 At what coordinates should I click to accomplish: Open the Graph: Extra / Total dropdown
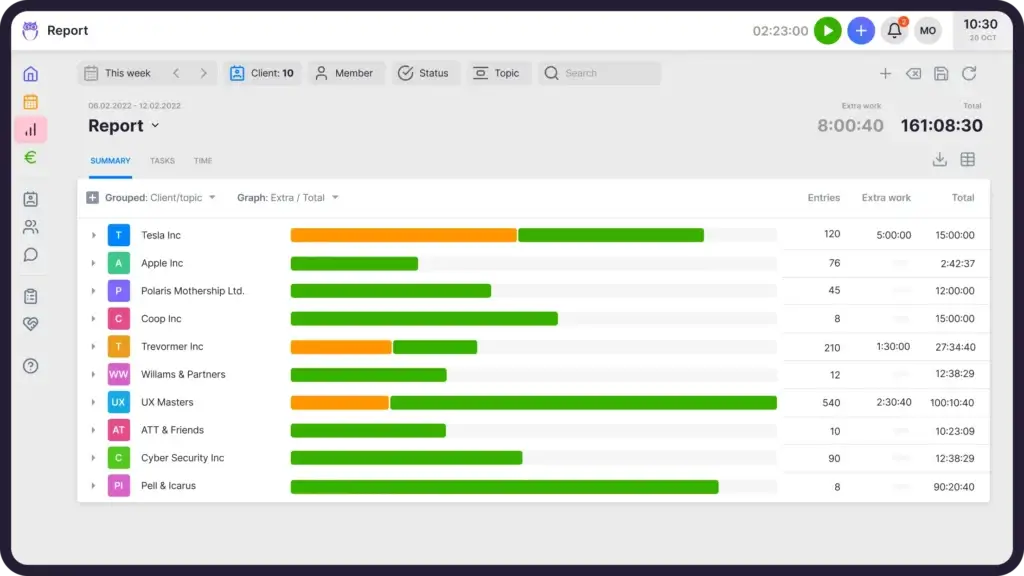tap(288, 197)
